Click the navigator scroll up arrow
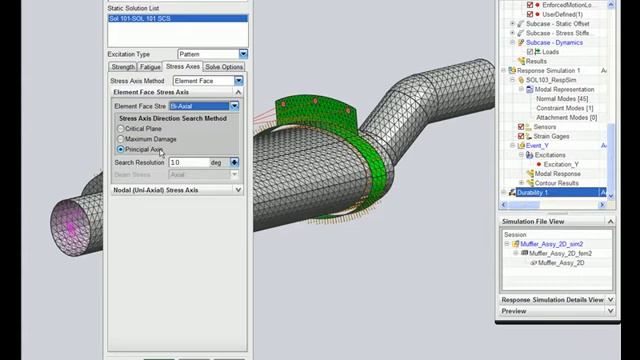 pyautogui.click(x=611, y=5)
